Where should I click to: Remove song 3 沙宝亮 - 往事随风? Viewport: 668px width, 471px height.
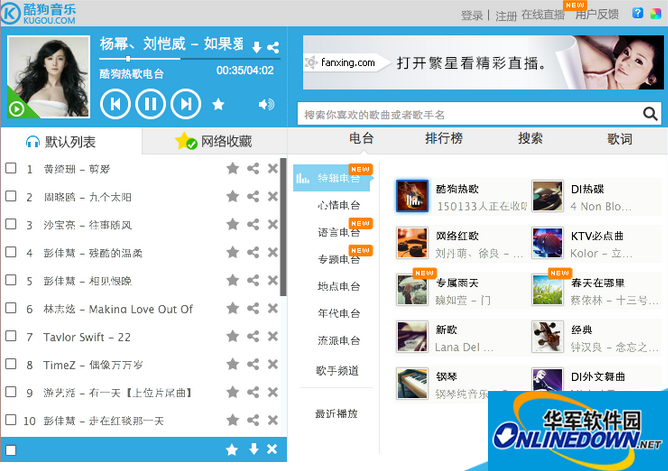[x=273, y=224]
